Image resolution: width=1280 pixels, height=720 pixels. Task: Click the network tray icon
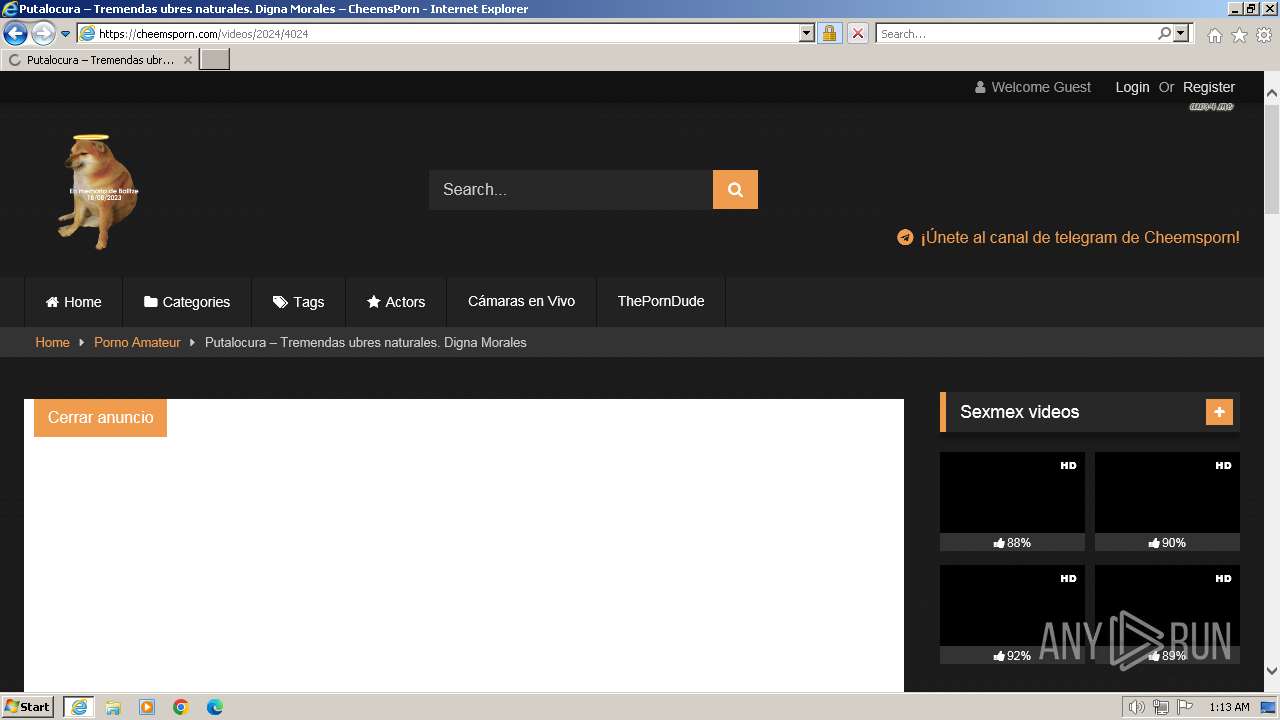(x=1161, y=707)
